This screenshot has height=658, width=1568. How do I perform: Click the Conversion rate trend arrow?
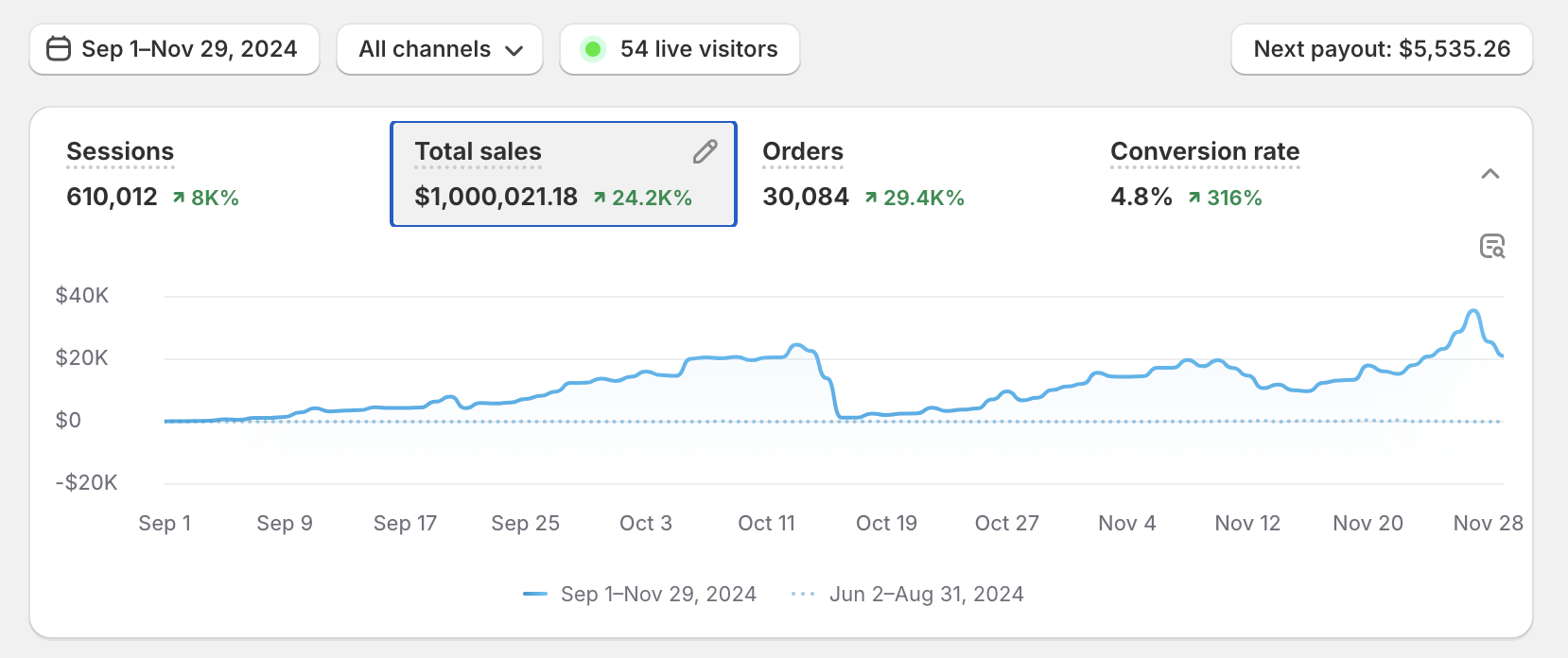pyautogui.click(x=1194, y=198)
